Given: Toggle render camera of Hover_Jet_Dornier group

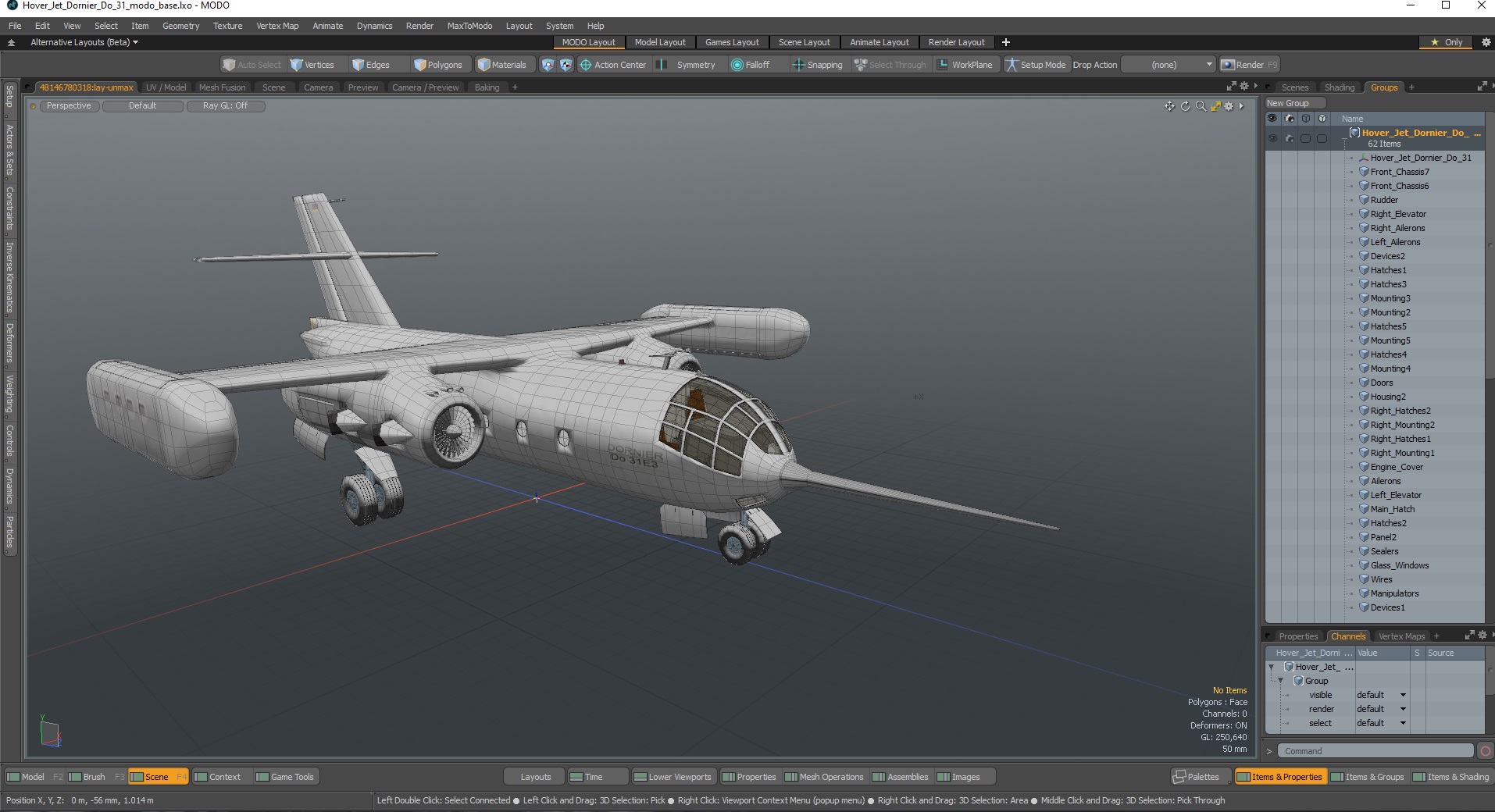Looking at the screenshot, I should [x=1290, y=138].
